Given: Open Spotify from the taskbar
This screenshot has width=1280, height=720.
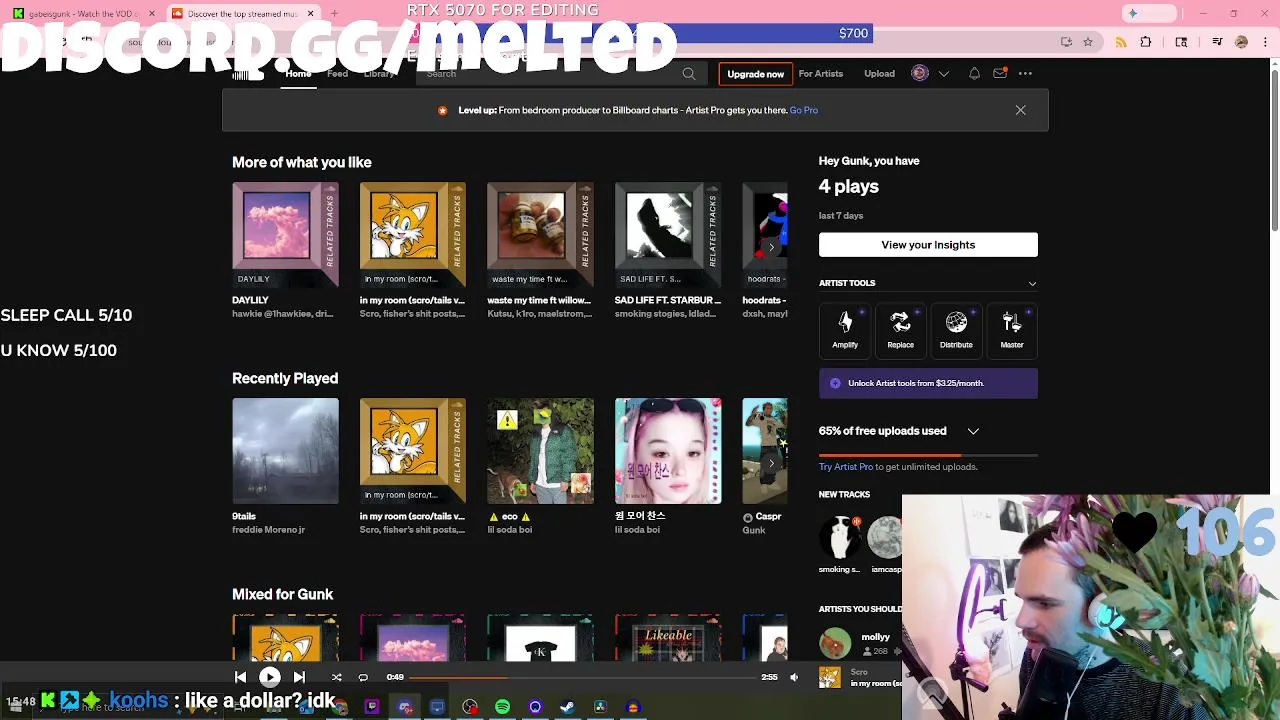Looking at the screenshot, I should (x=502, y=707).
